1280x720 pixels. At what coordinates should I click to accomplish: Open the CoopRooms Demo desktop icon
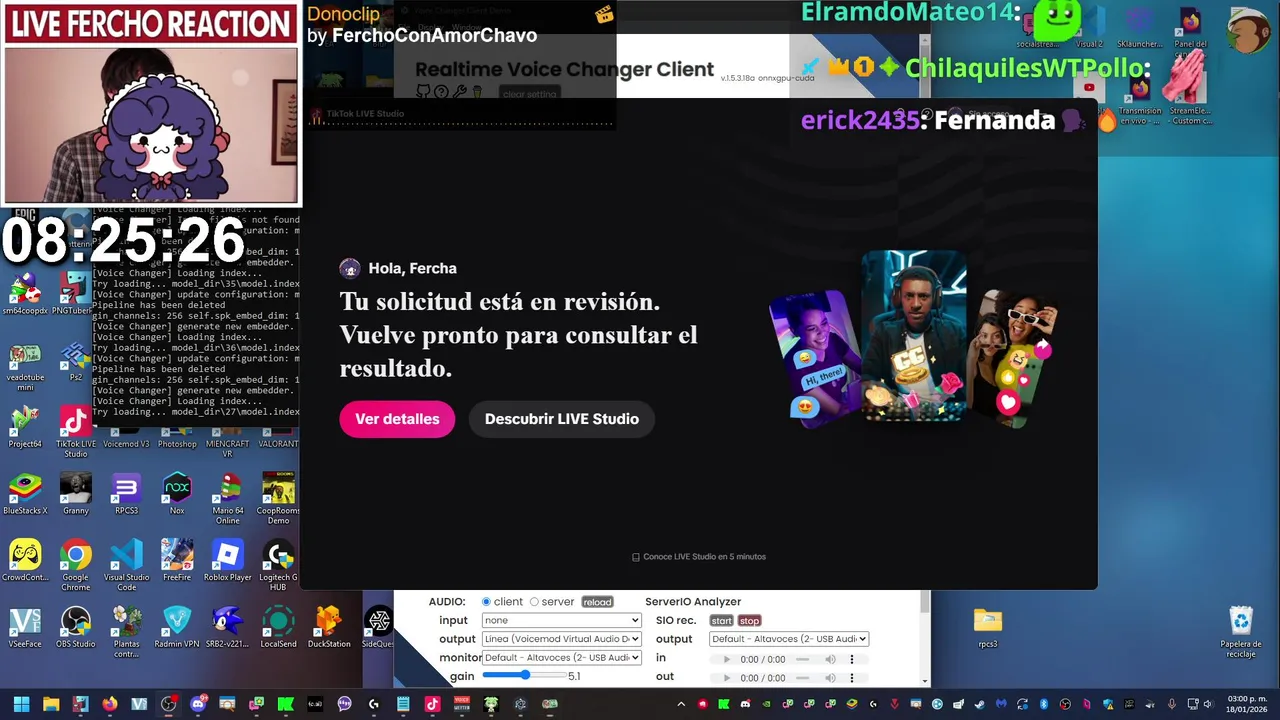point(278,498)
